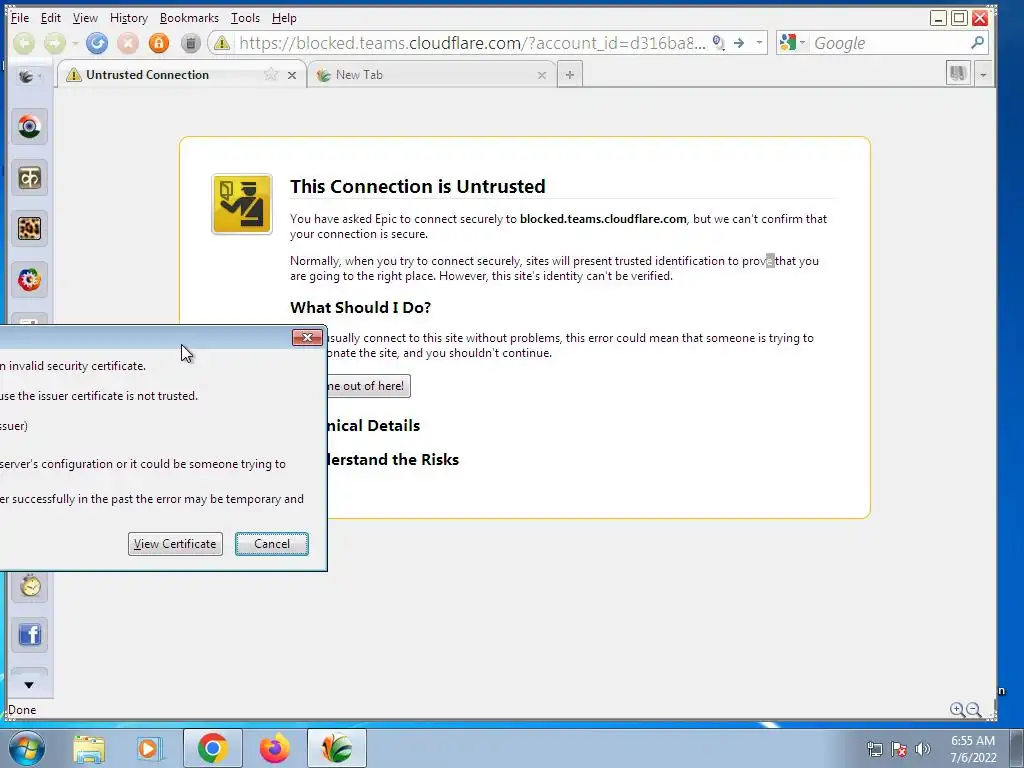Select the Untrusted Connection tab

tap(163, 75)
